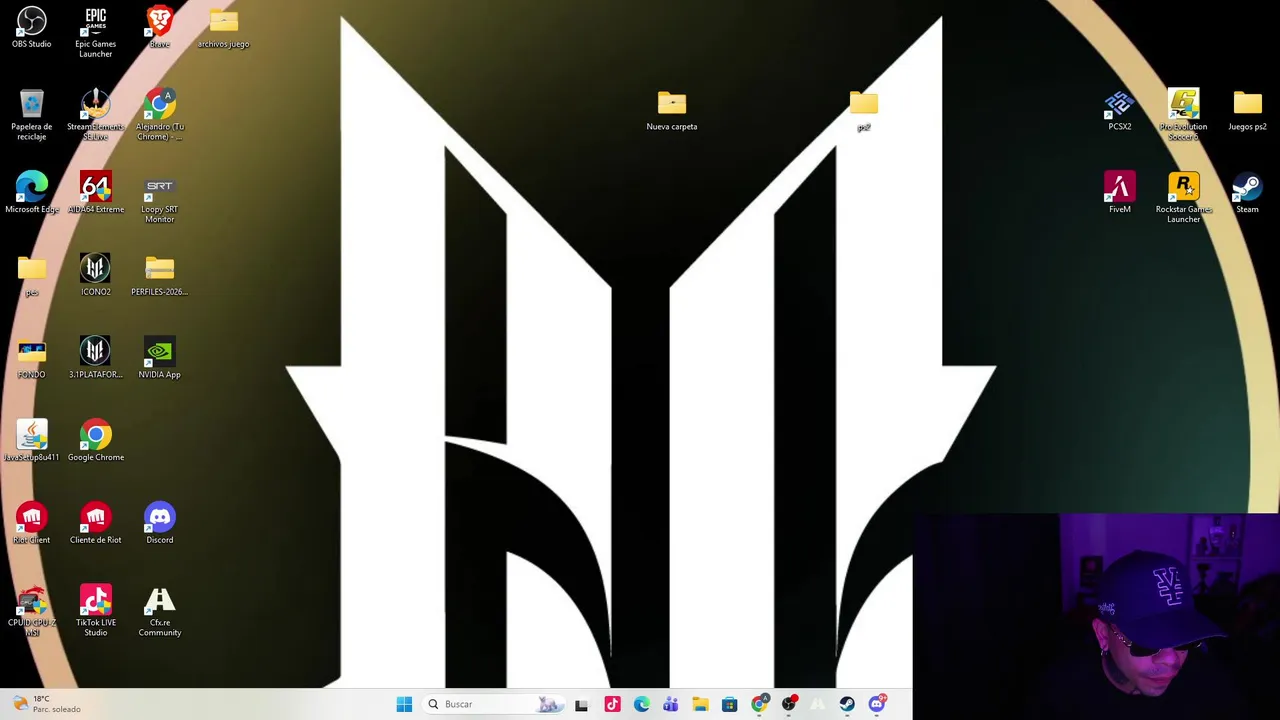Launch the Cliente de Riot shortcut
1280x720 pixels.
95,524
